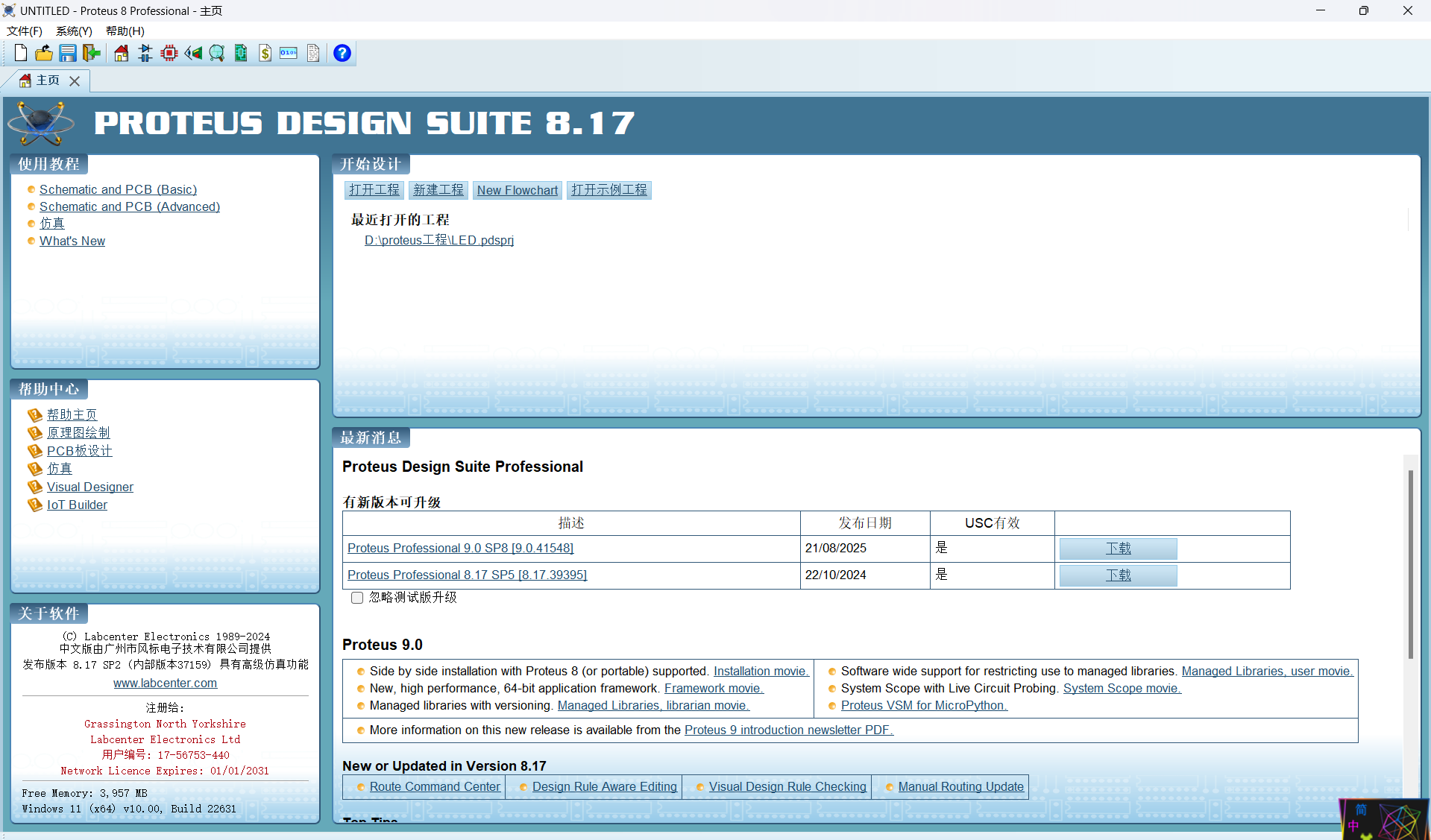This screenshot has height=840, width=1431.
Task: Open Proteus Professional 9.0 SP8 release link
Action: coord(460,548)
